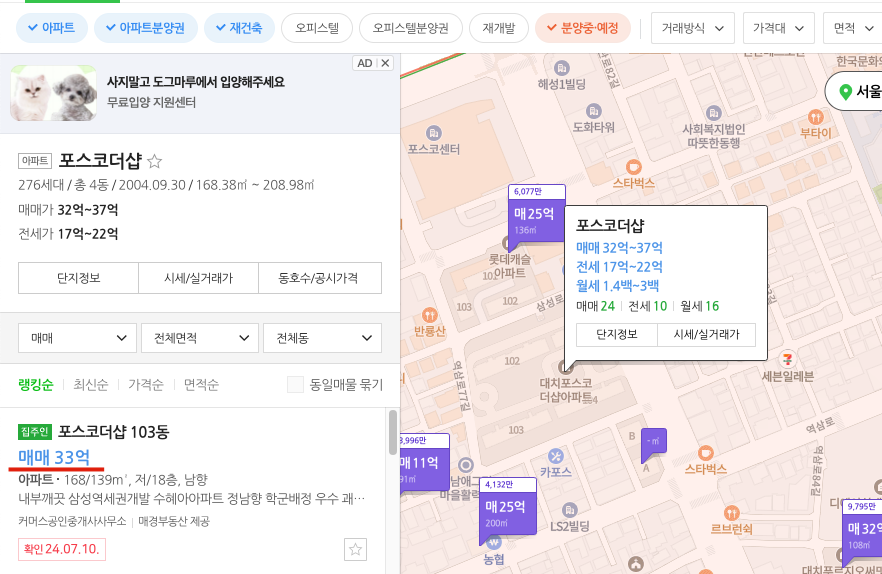Select the 매 25억 200㎡ map marker
882x574 pixels.
[x=507, y=506]
